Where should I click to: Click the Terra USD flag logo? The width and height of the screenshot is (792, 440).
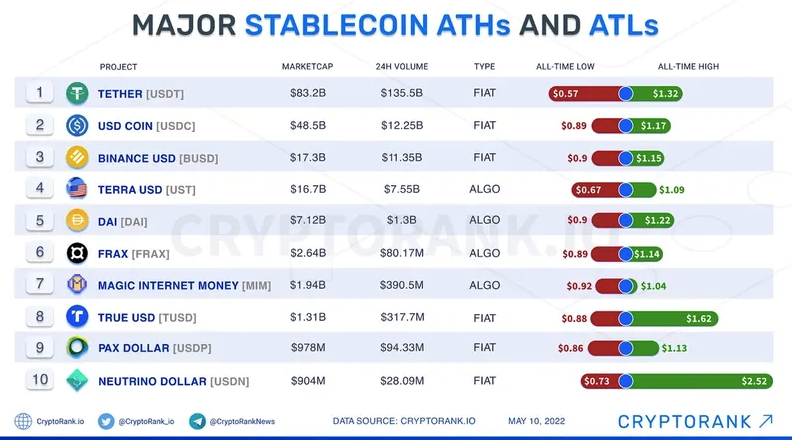pyautogui.click(x=77, y=188)
